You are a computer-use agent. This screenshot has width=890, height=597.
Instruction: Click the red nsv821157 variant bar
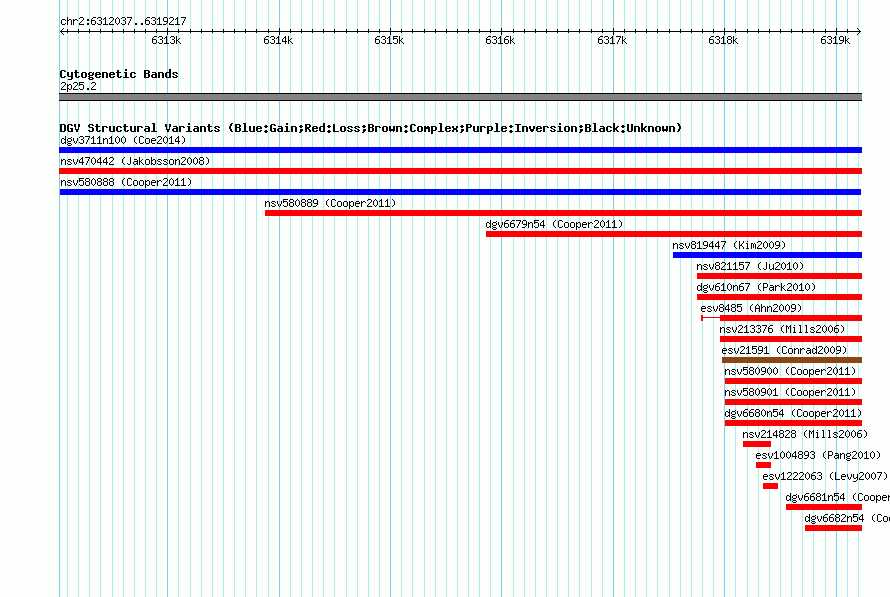pos(779,276)
